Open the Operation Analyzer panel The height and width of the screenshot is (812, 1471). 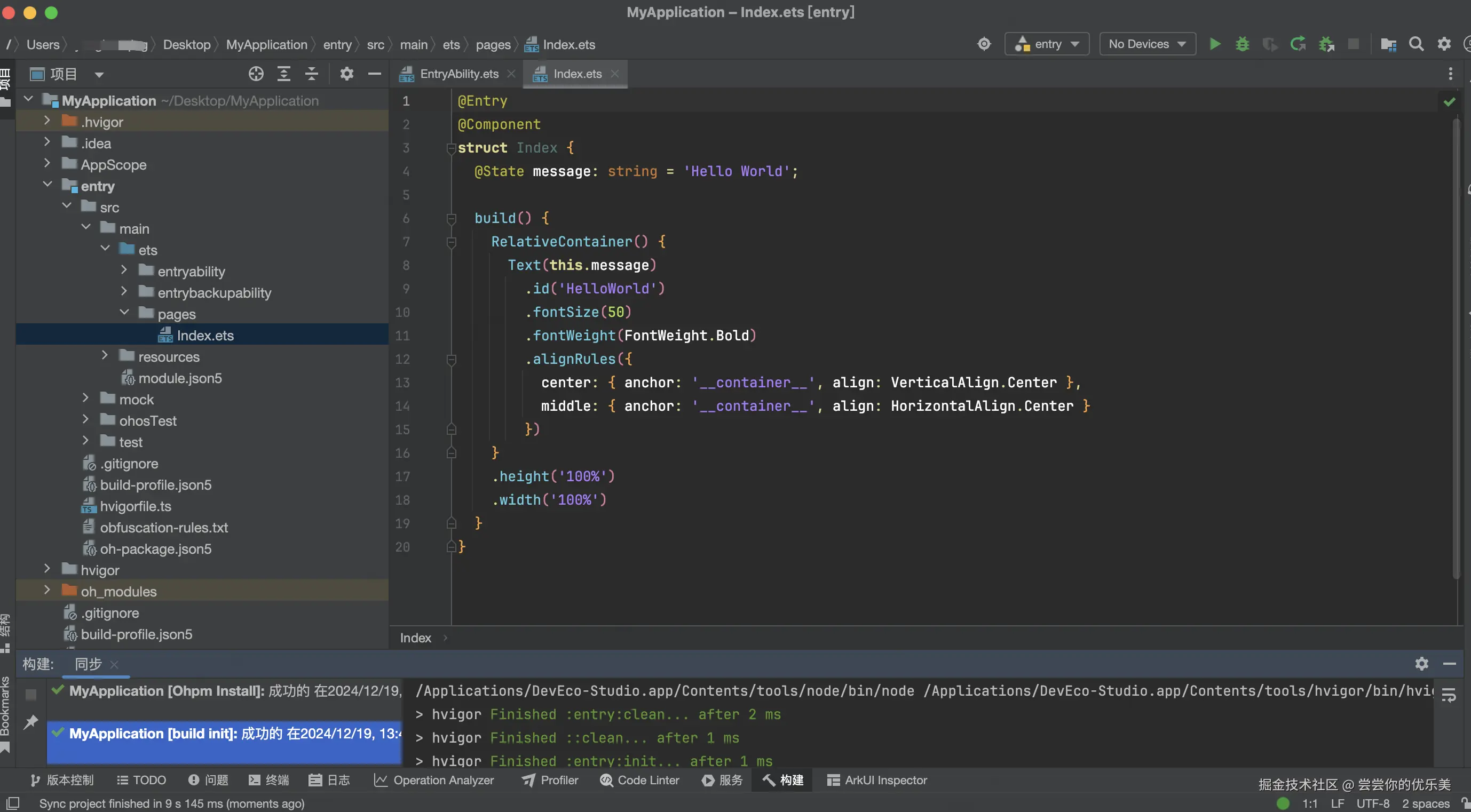434,780
